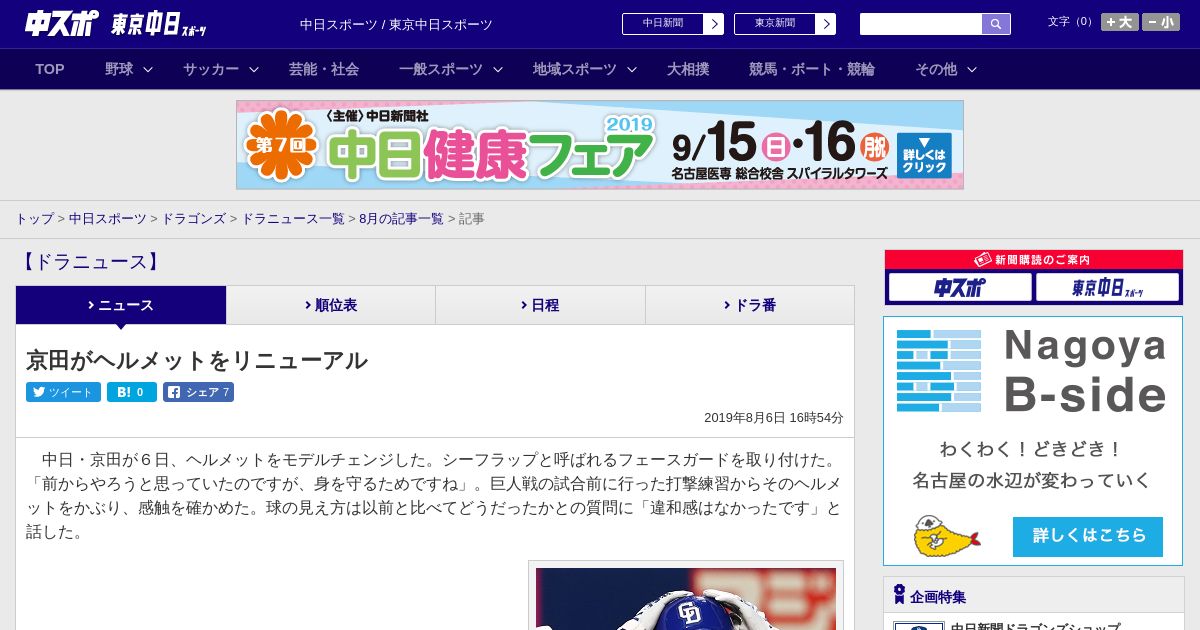Bookmark article with Hatena B! button
This screenshot has width=1200, height=630.
pyautogui.click(x=132, y=392)
